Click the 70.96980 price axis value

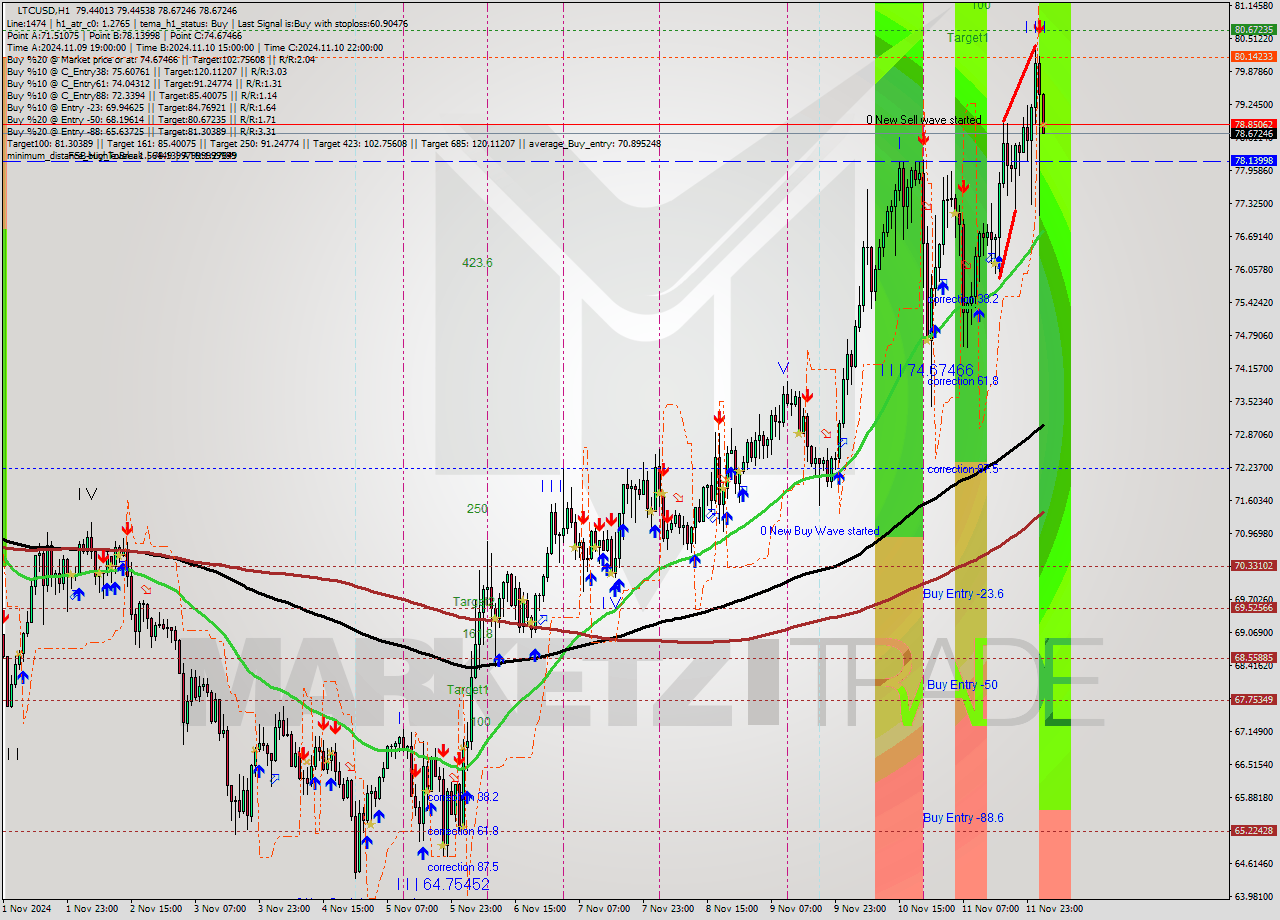(1253, 533)
